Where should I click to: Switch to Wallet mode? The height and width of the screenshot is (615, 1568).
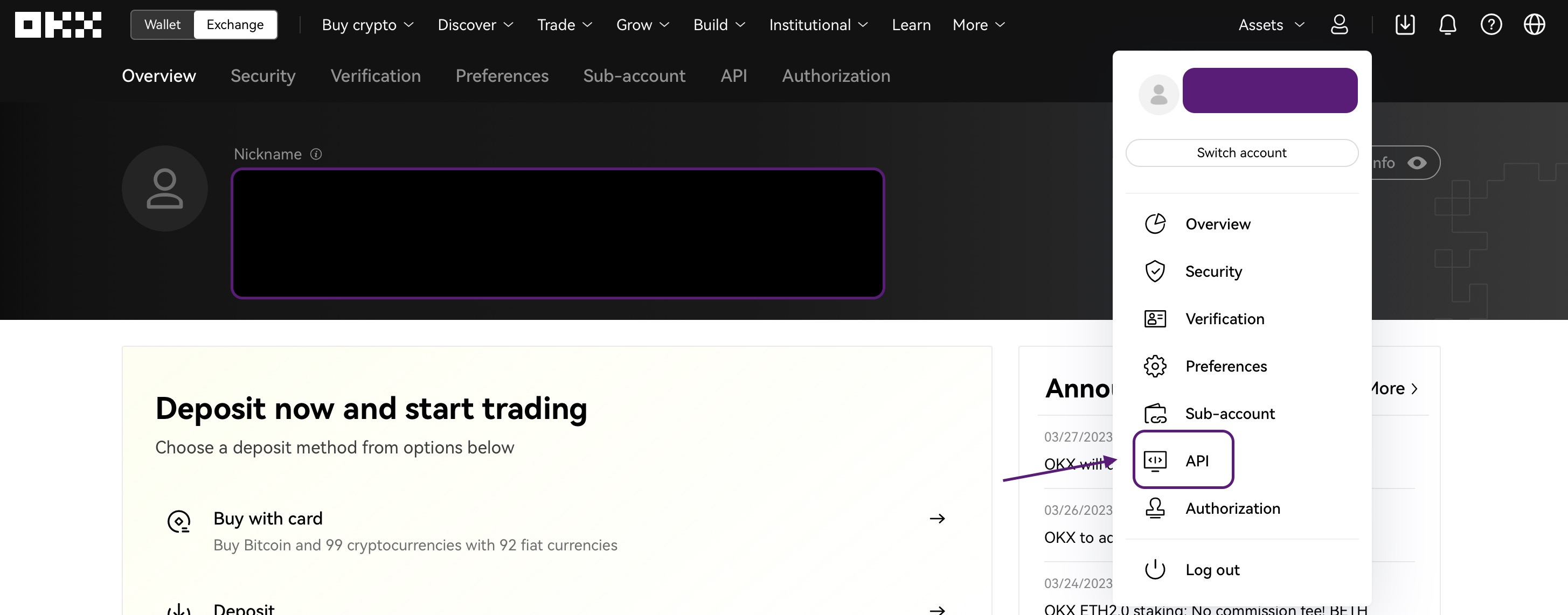pyautogui.click(x=163, y=25)
